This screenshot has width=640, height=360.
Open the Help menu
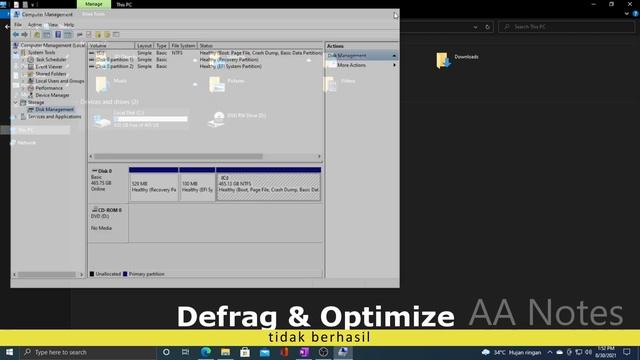click(x=69, y=25)
